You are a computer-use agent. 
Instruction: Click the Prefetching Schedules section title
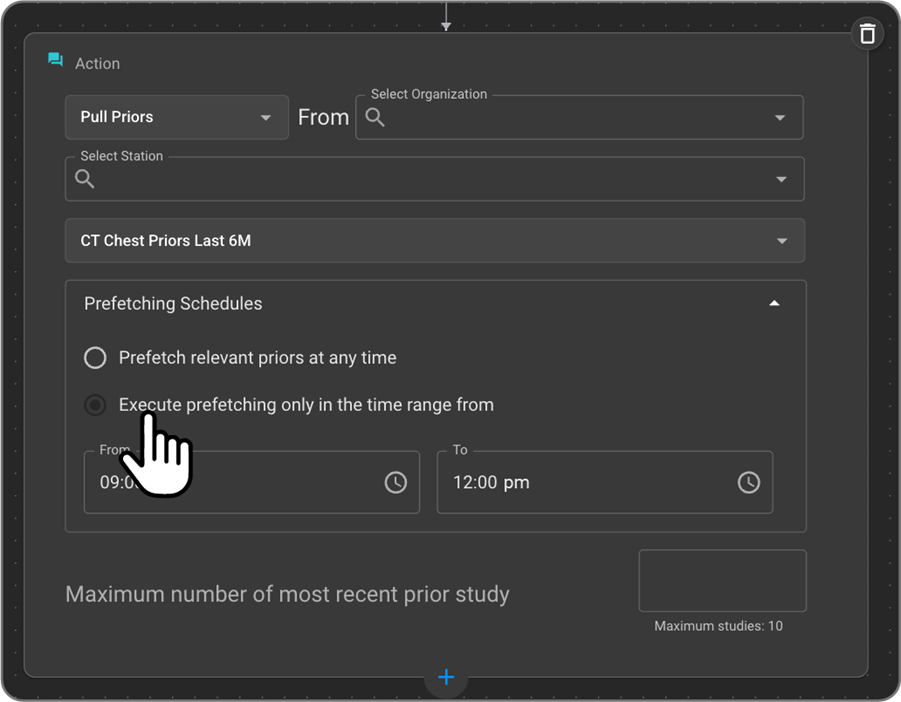173,303
